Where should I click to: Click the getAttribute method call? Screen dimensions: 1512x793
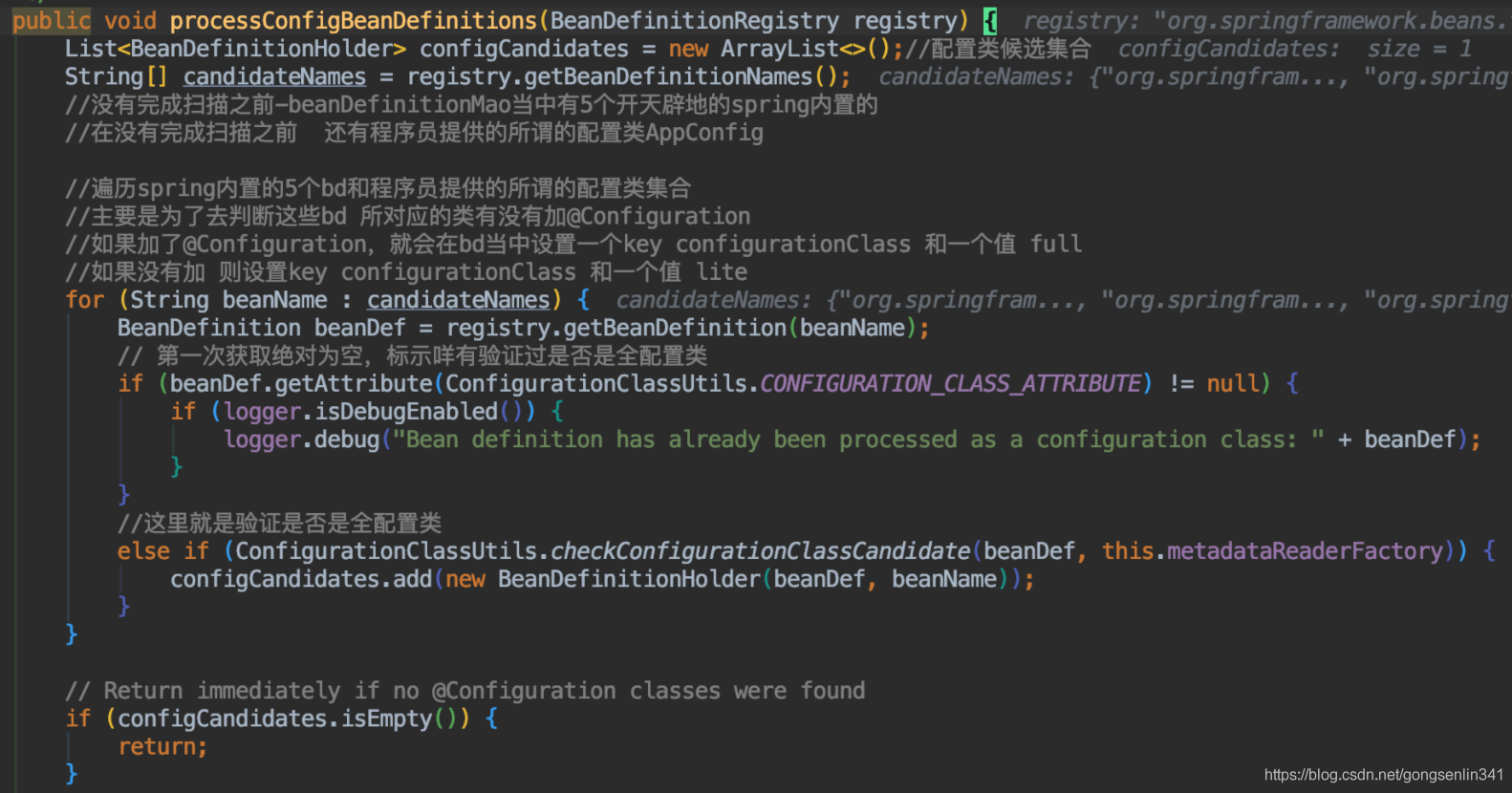pyautogui.click(x=354, y=383)
